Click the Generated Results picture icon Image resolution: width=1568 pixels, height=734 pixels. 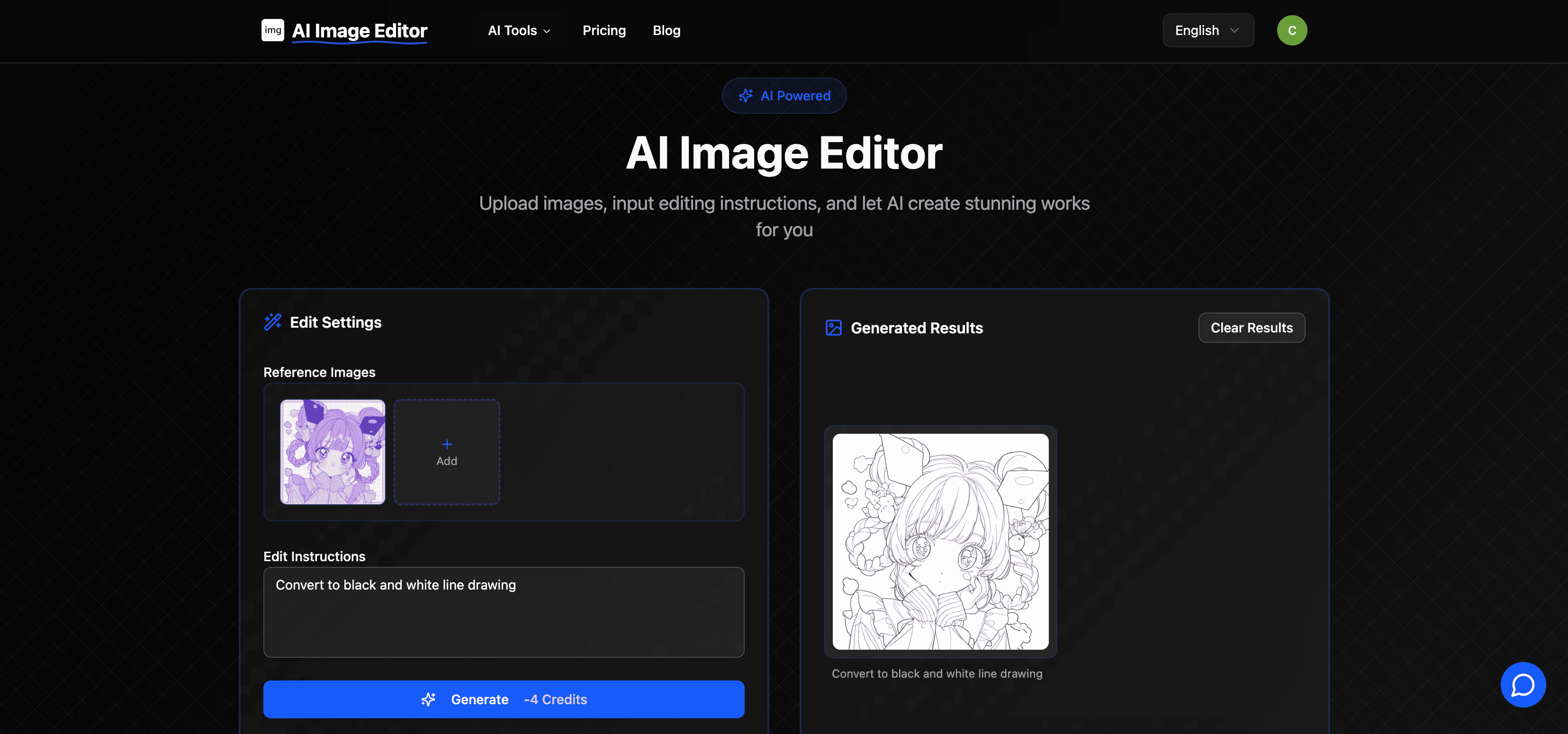click(x=833, y=328)
